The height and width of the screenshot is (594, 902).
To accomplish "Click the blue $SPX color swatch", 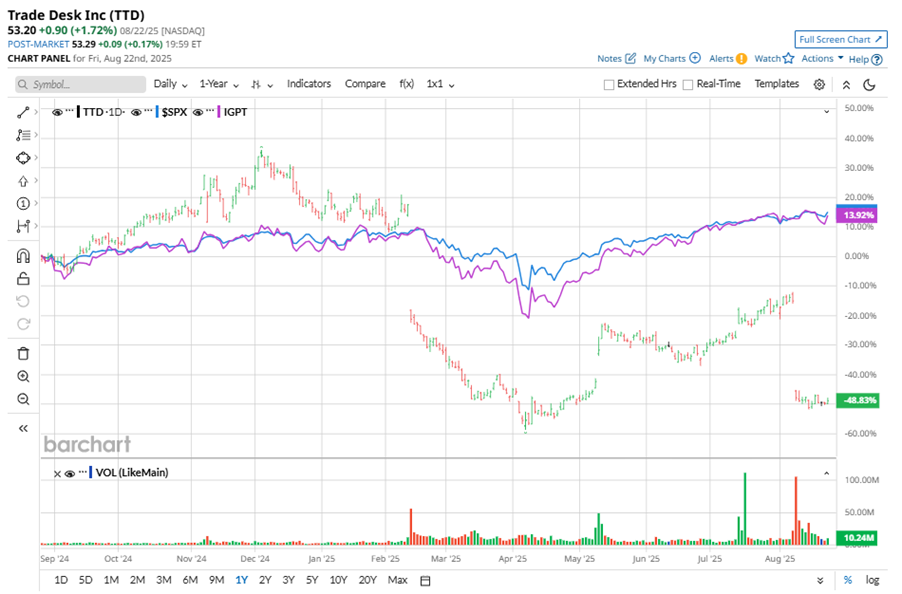I will [157, 112].
